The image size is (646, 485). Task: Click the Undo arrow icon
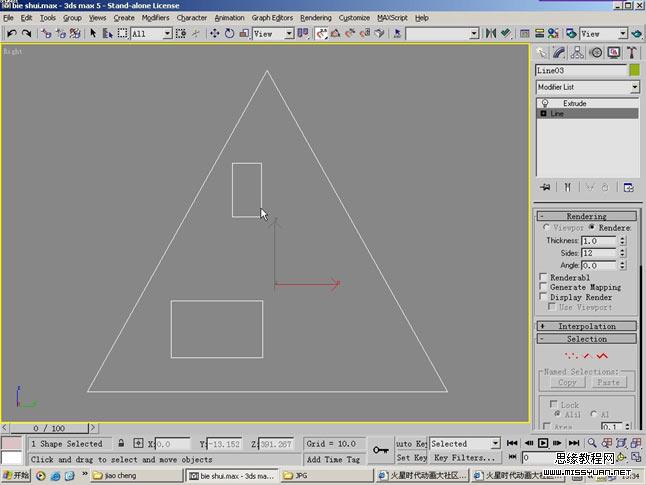(x=12, y=33)
